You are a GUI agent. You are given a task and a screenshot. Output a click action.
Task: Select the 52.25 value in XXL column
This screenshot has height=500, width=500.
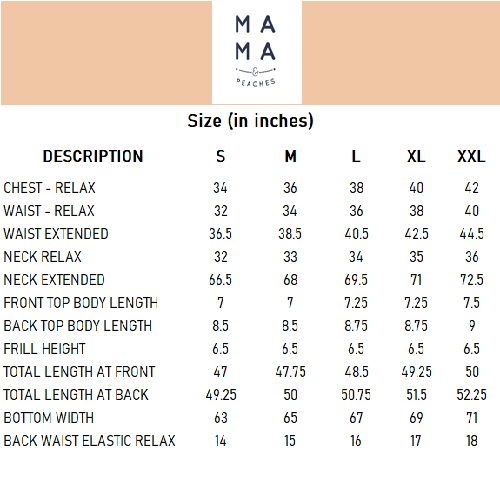(x=471, y=395)
